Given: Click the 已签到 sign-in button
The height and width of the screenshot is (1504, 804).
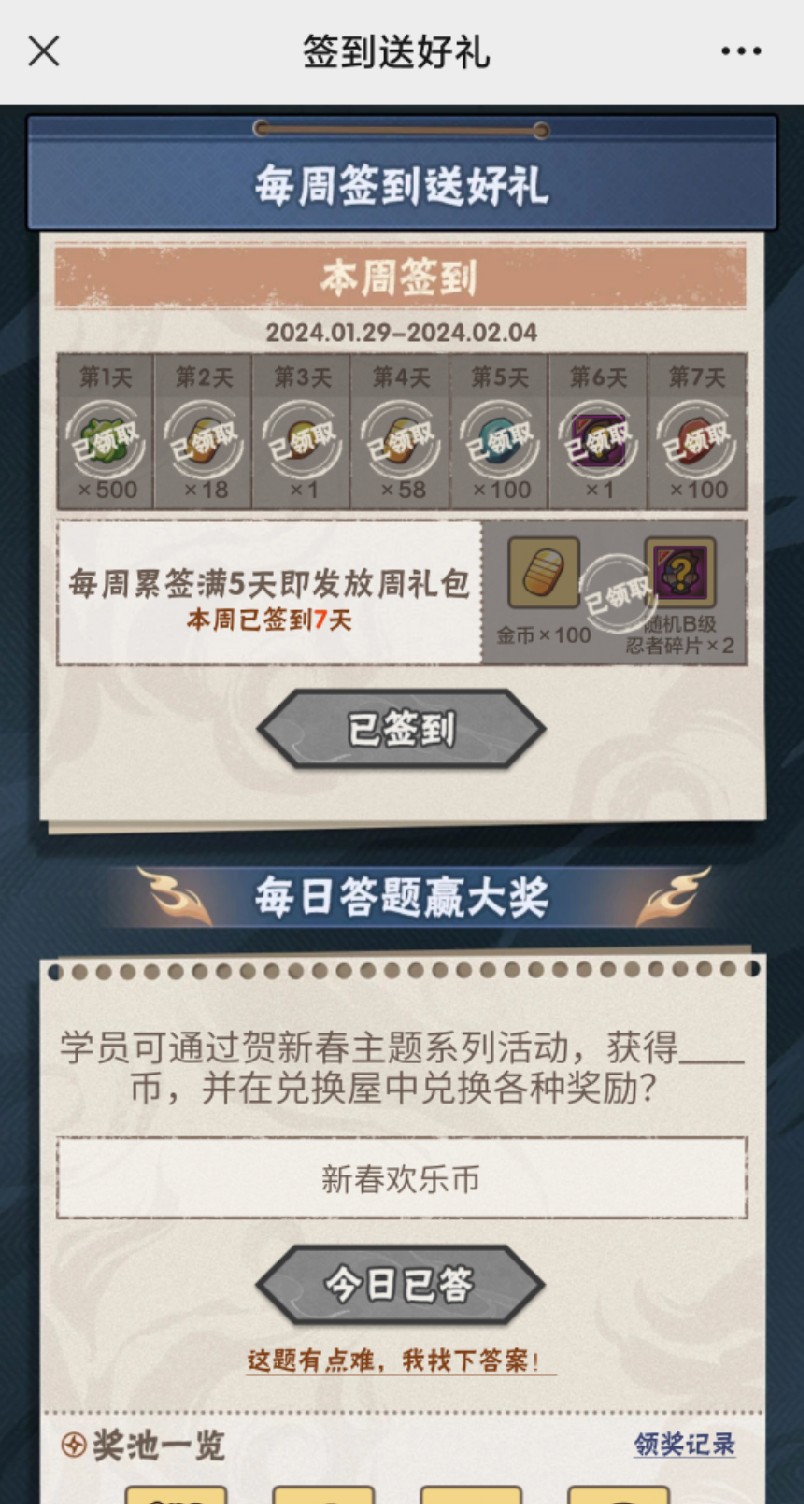Looking at the screenshot, I should click(401, 730).
